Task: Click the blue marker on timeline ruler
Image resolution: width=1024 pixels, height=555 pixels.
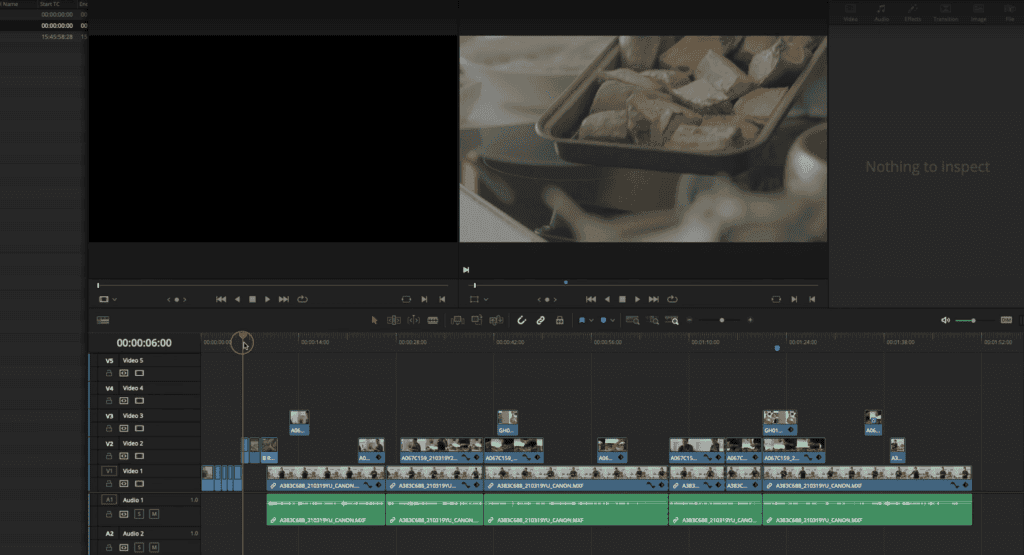Action: [777, 348]
